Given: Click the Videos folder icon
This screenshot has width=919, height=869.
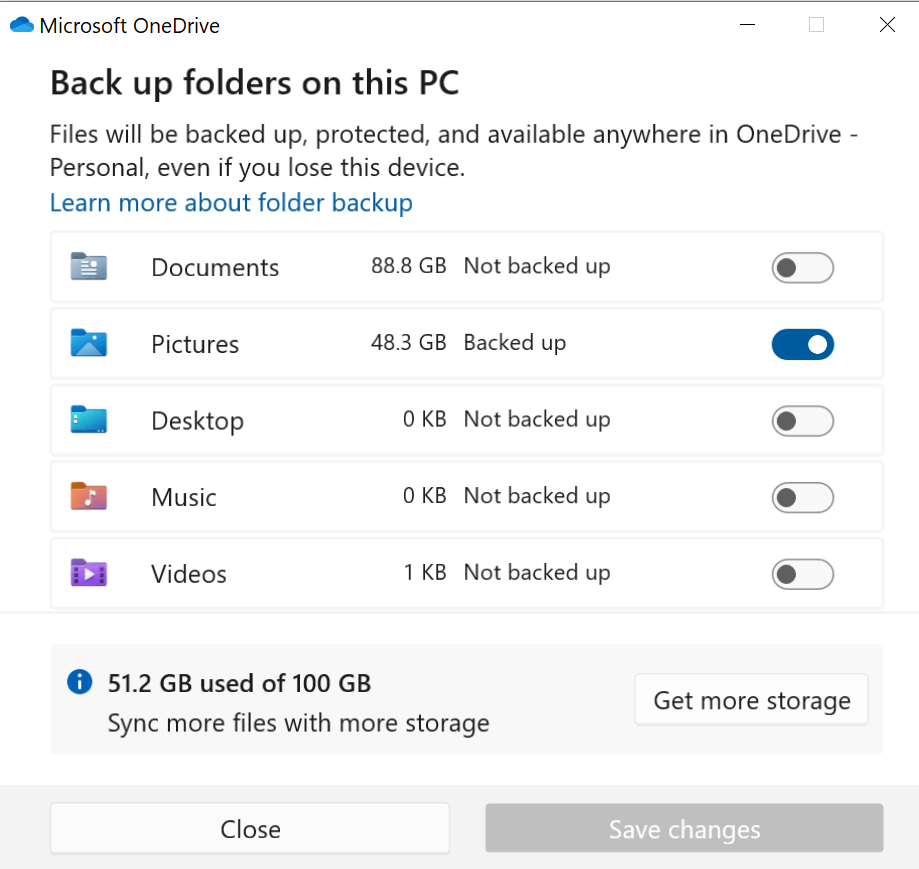Looking at the screenshot, I should pyautogui.click(x=89, y=573).
